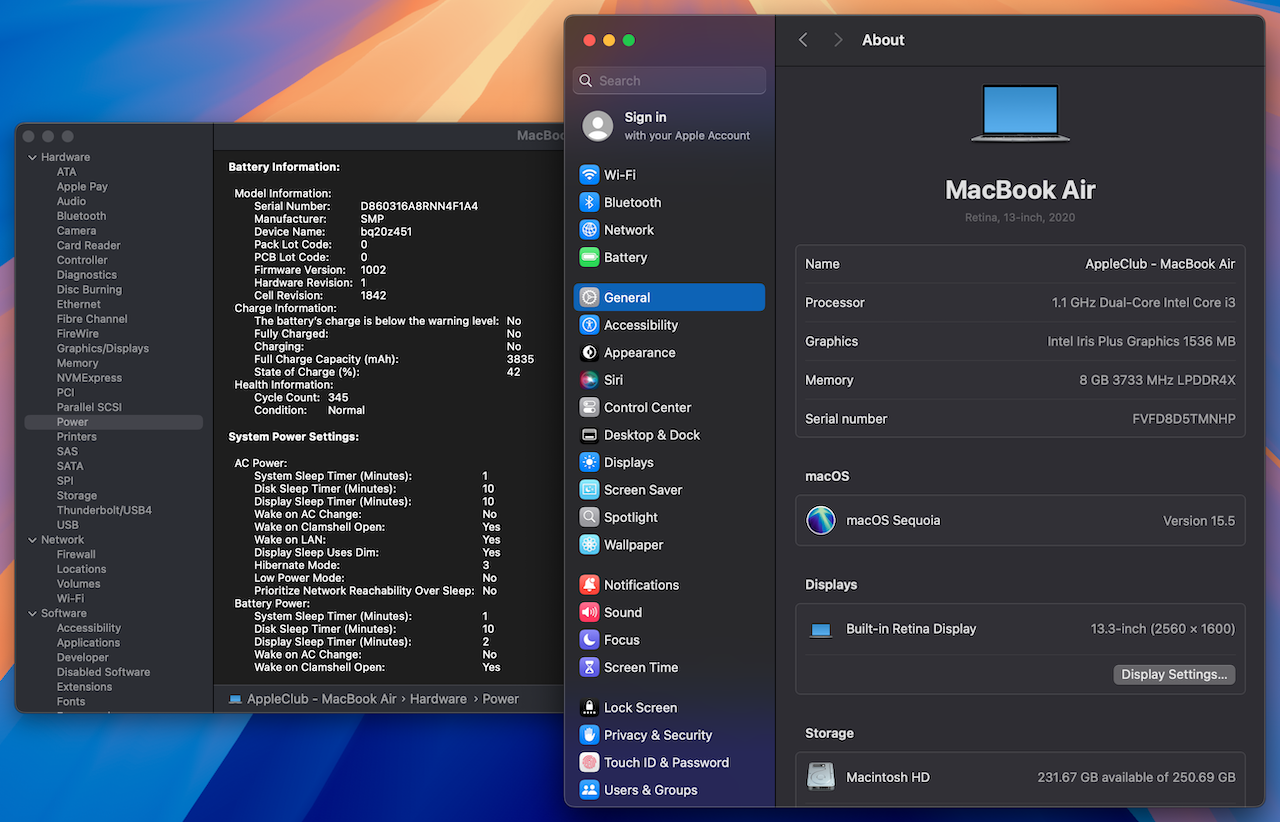Click the Processor value 1.1 GHz Dual-Core
Image resolution: width=1280 pixels, height=822 pixels.
(1144, 303)
